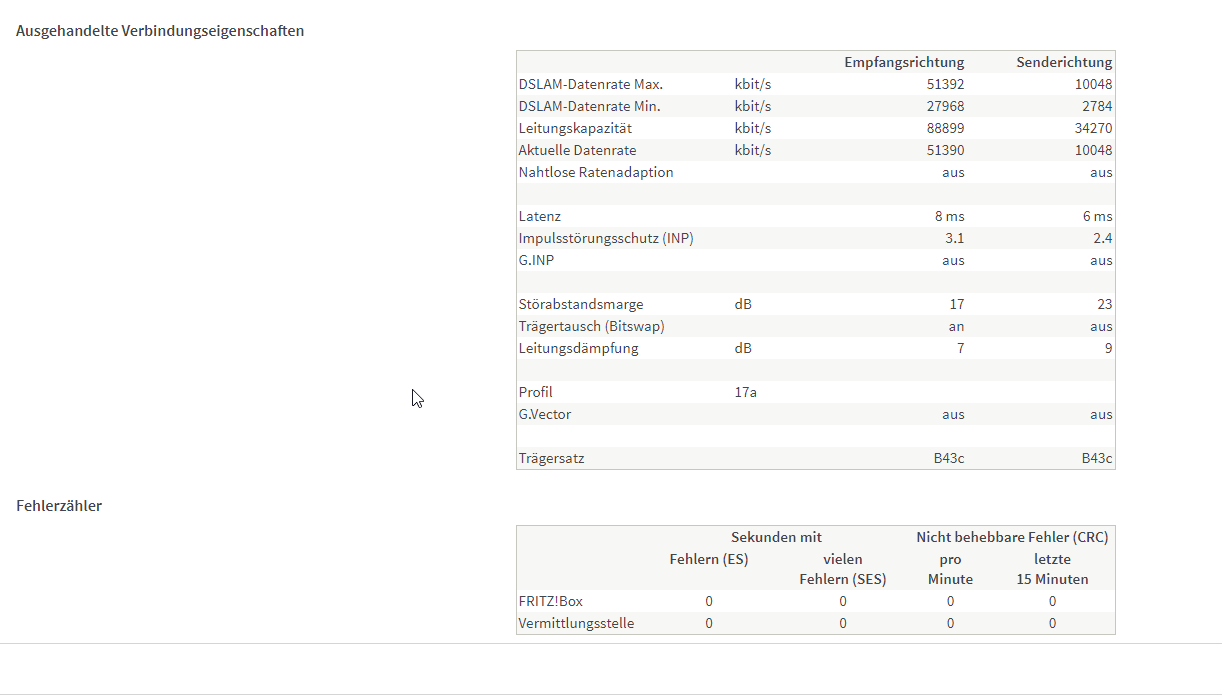Click the 'letzte 15 Minuten' column header
The image size is (1222, 695).
click(x=1052, y=569)
